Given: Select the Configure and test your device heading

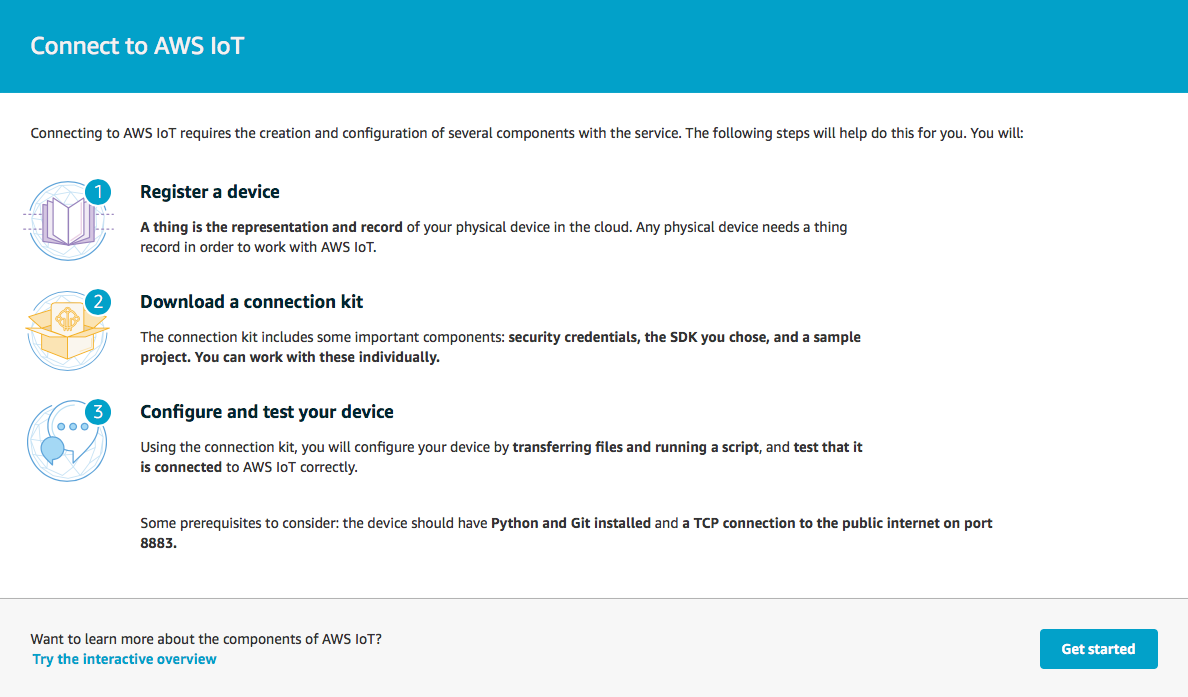Looking at the screenshot, I should click(x=267, y=411).
